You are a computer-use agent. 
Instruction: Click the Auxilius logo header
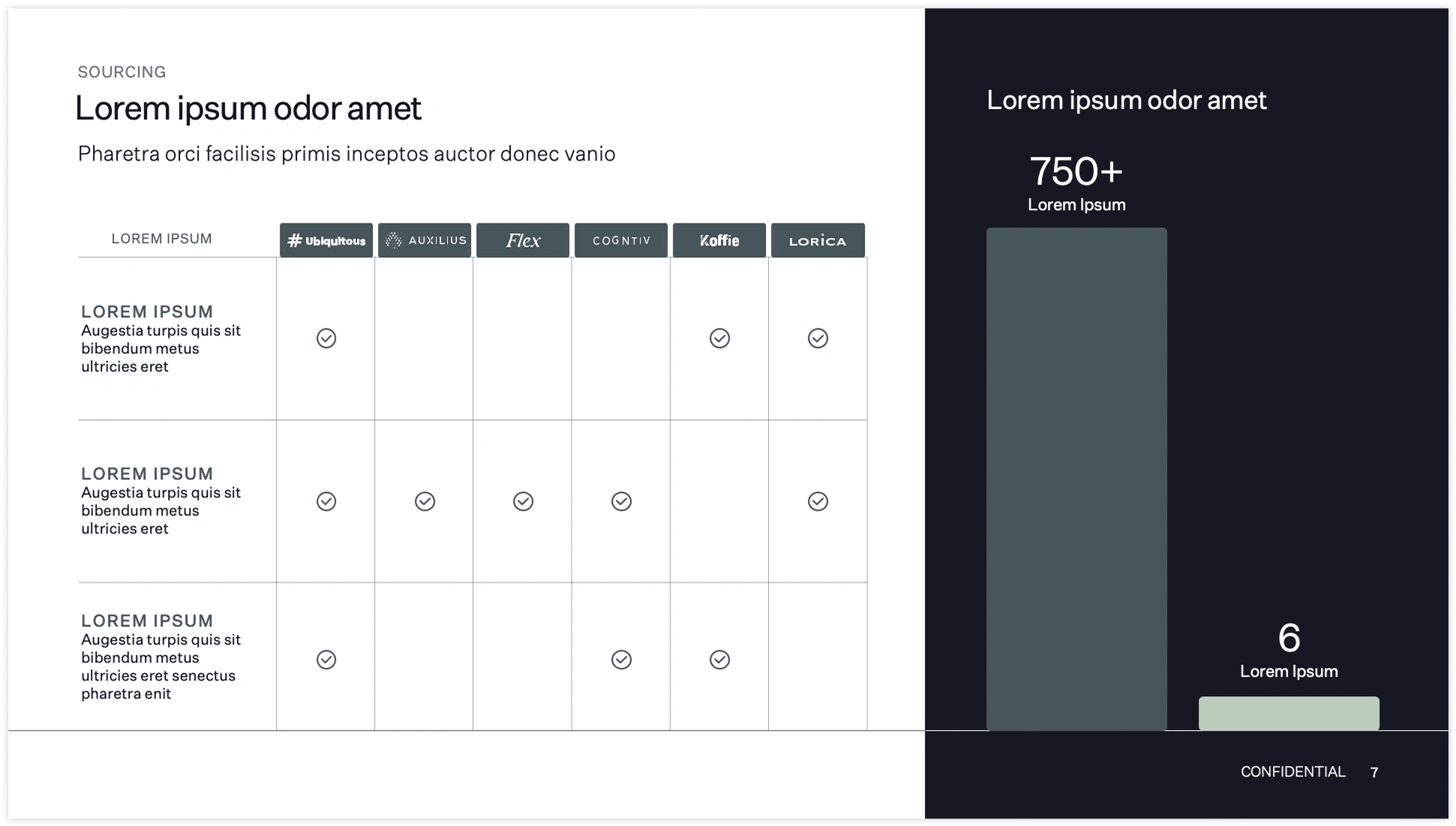(x=425, y=240)
